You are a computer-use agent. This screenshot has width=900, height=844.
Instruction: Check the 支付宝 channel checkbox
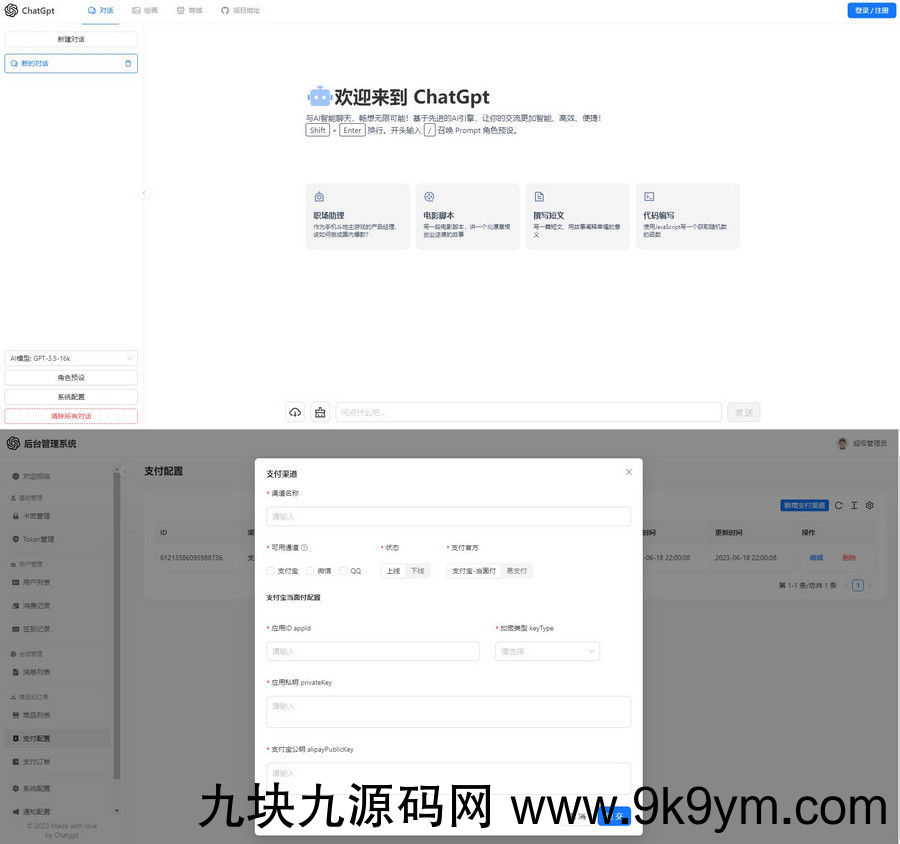[271, 571]
